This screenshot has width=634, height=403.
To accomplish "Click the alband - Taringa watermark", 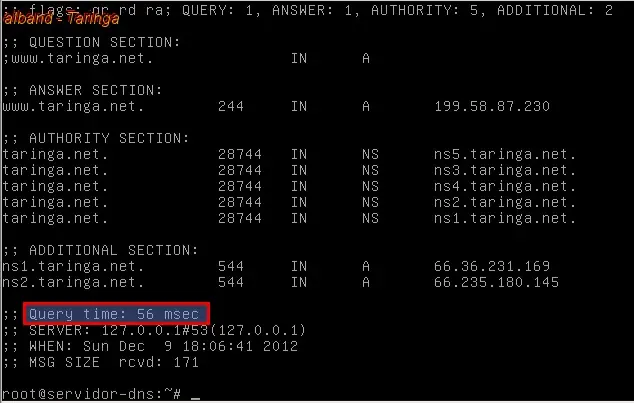I will click(61, 18).
